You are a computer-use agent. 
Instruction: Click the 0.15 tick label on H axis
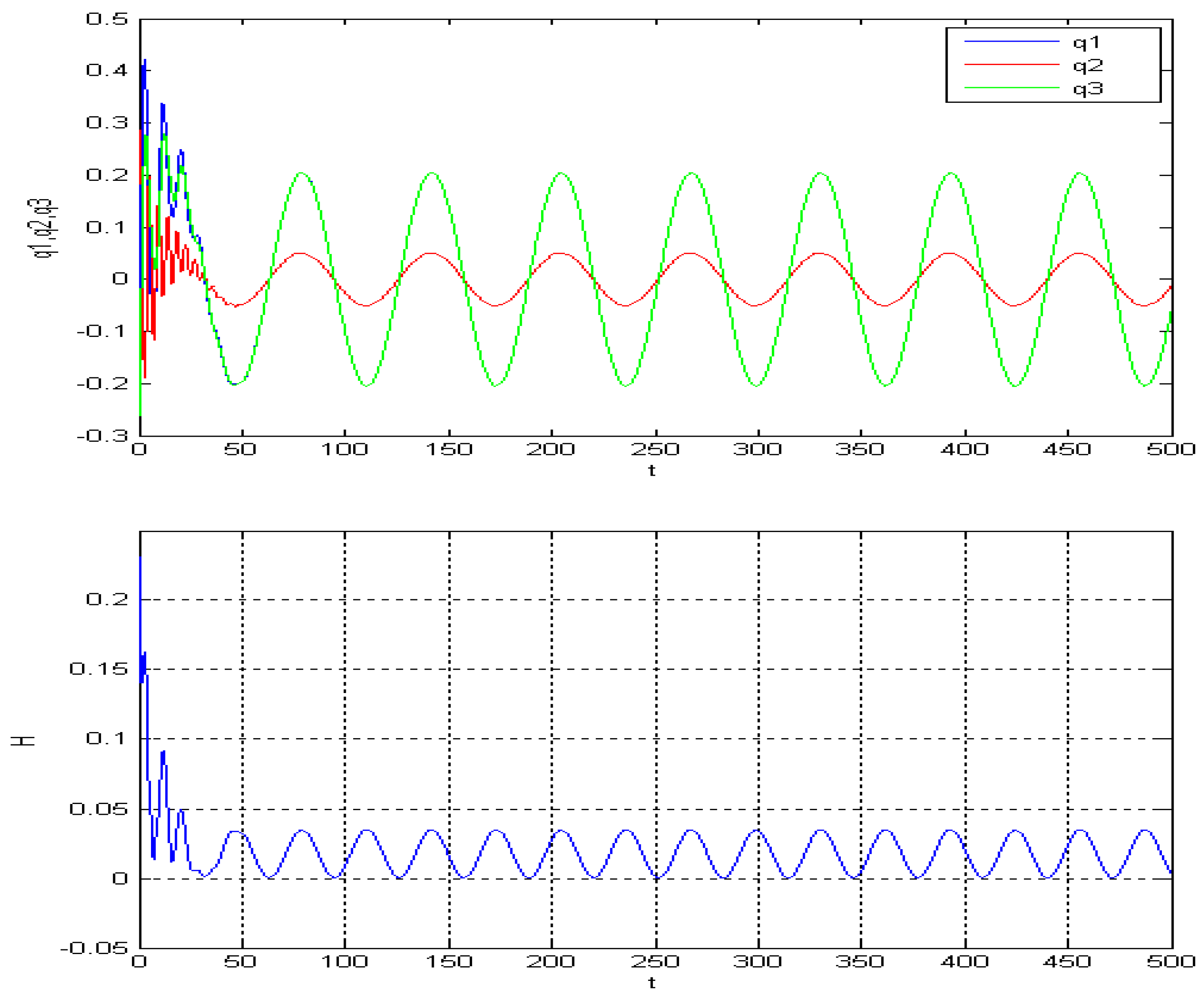pos(98,669)
